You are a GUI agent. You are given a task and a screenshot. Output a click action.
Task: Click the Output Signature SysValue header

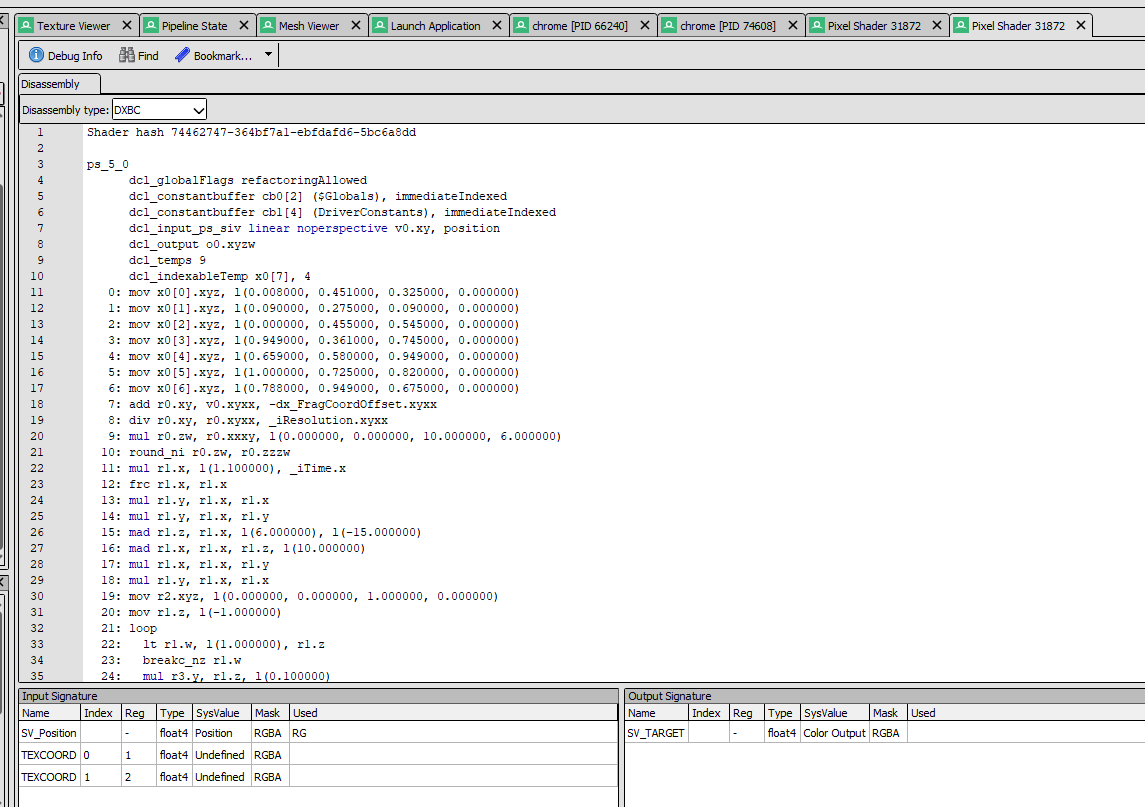[x=835, y=713]
